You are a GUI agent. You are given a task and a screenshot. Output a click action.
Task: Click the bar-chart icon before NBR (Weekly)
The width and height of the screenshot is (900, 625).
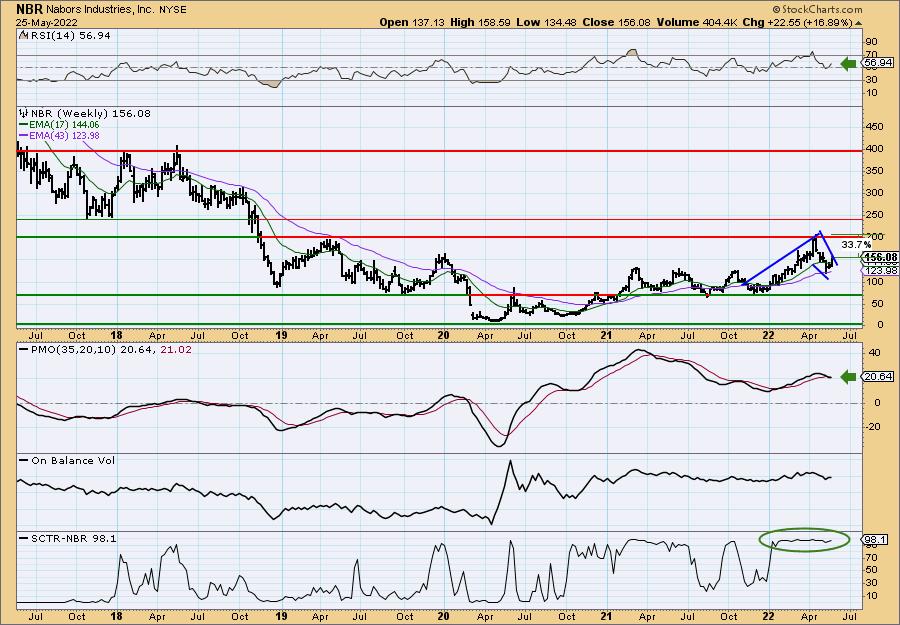point(24,114)
